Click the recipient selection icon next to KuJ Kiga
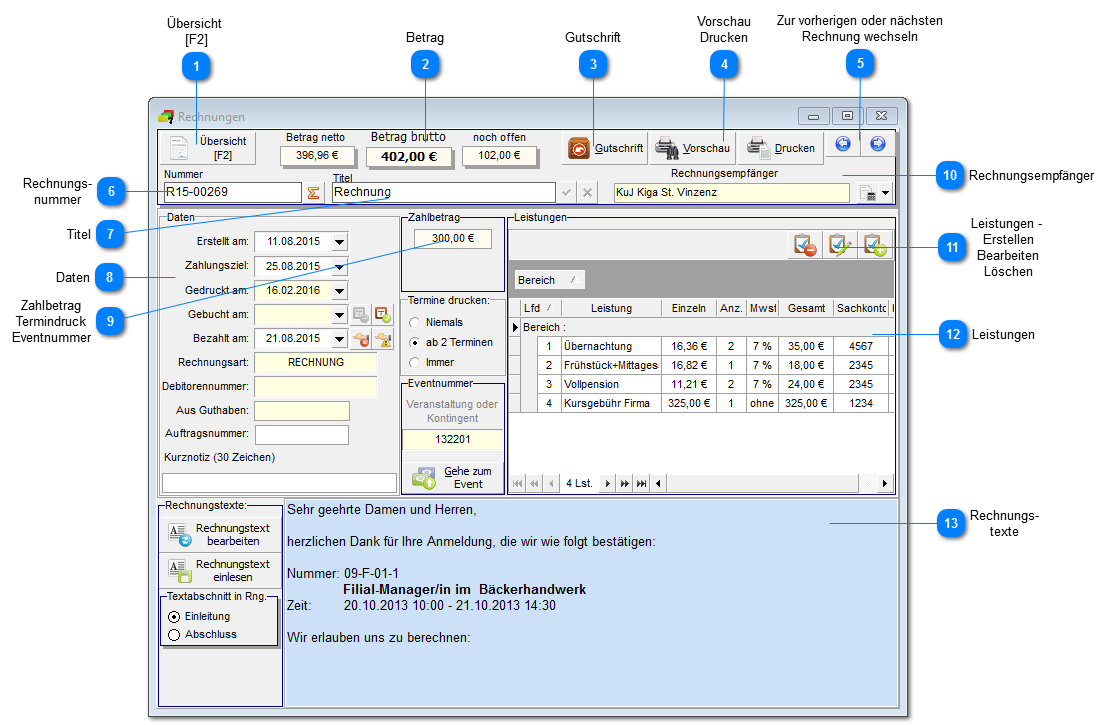This screenshot has height=725, width=1110. (x=868, y=193)
